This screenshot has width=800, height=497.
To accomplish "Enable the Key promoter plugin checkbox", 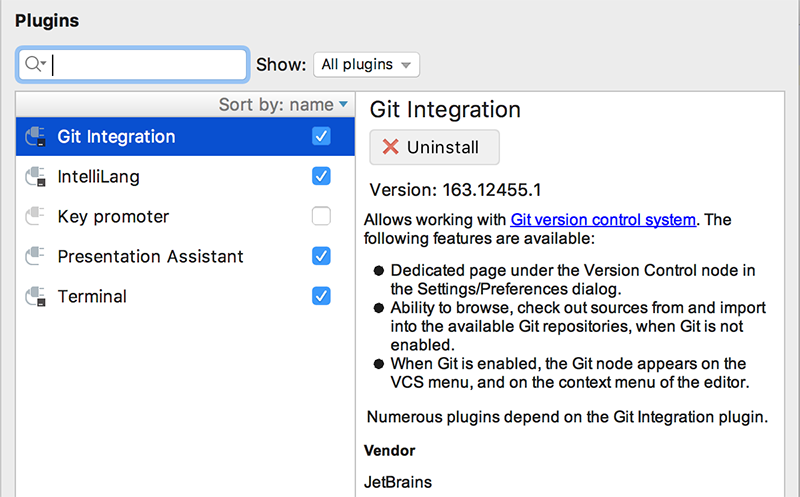I will 321,216.
